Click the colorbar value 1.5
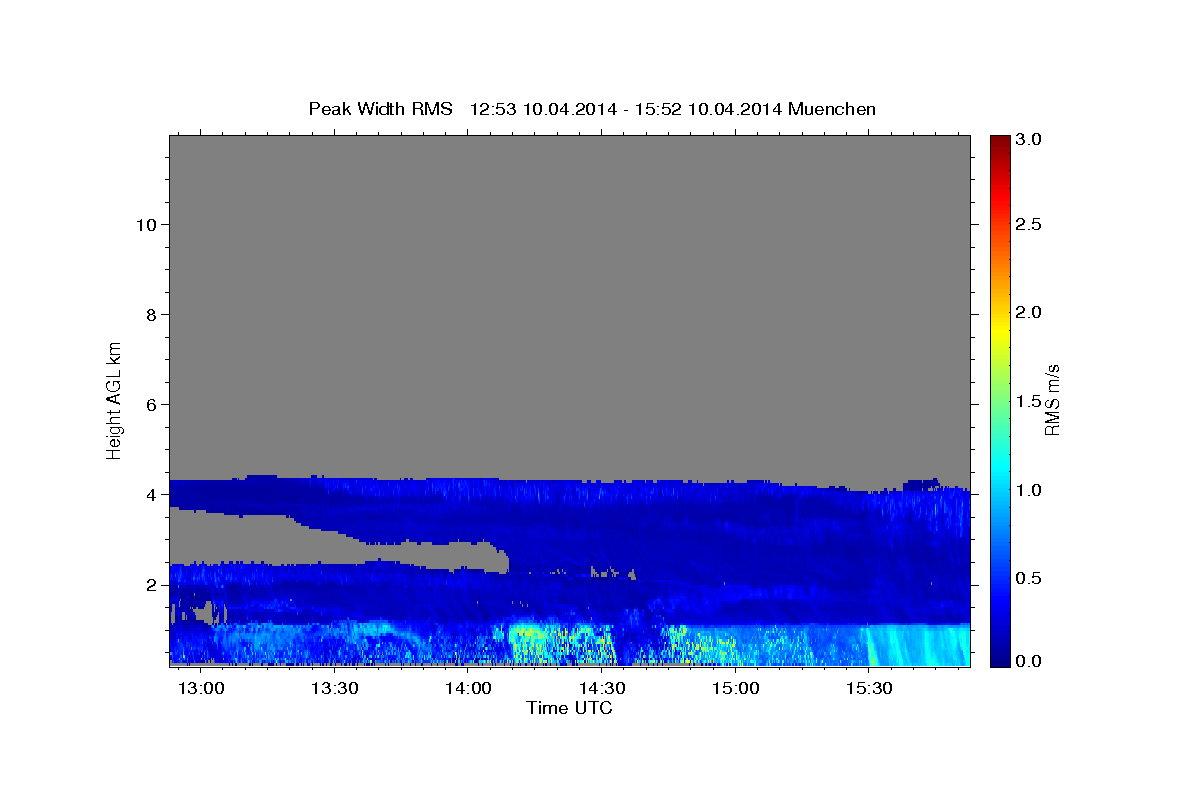1200x800 pixels. pyautogui.click(x=1031, y=401)
